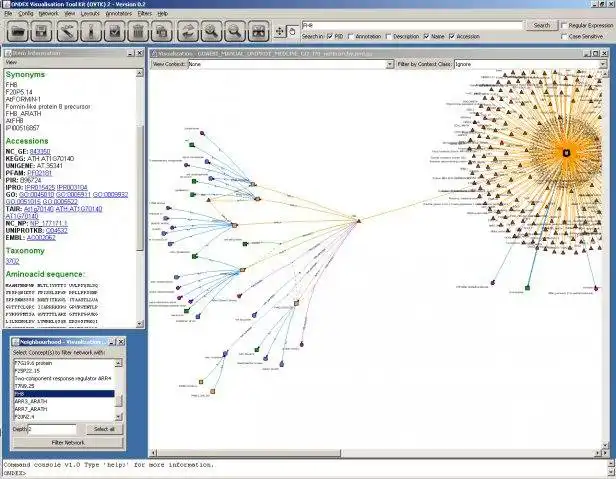616x479 pixels.
Task: Click the search text input field
Action: 412,25
